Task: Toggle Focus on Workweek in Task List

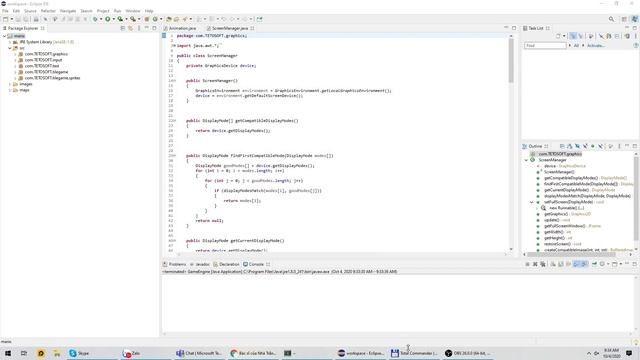Action: [591, 36]
